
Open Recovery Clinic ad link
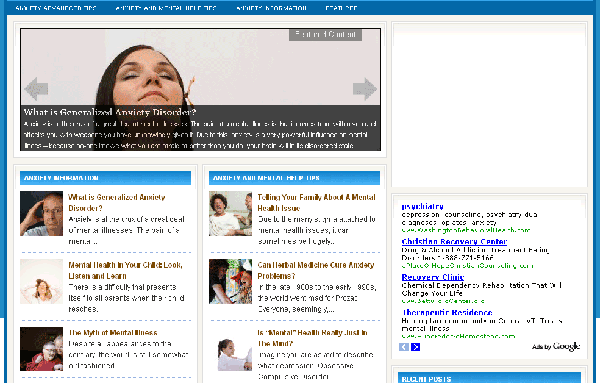click(x=433, y=277)
